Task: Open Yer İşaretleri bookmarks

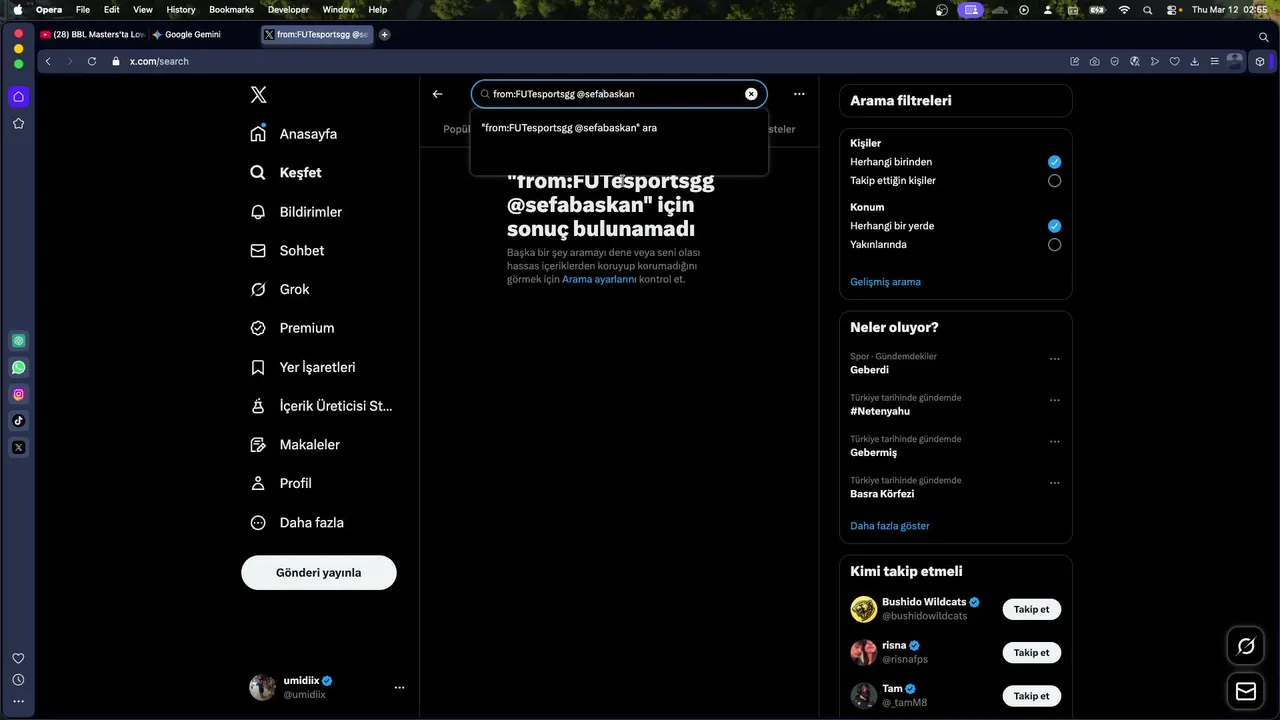Action: (x=303, y=367)
